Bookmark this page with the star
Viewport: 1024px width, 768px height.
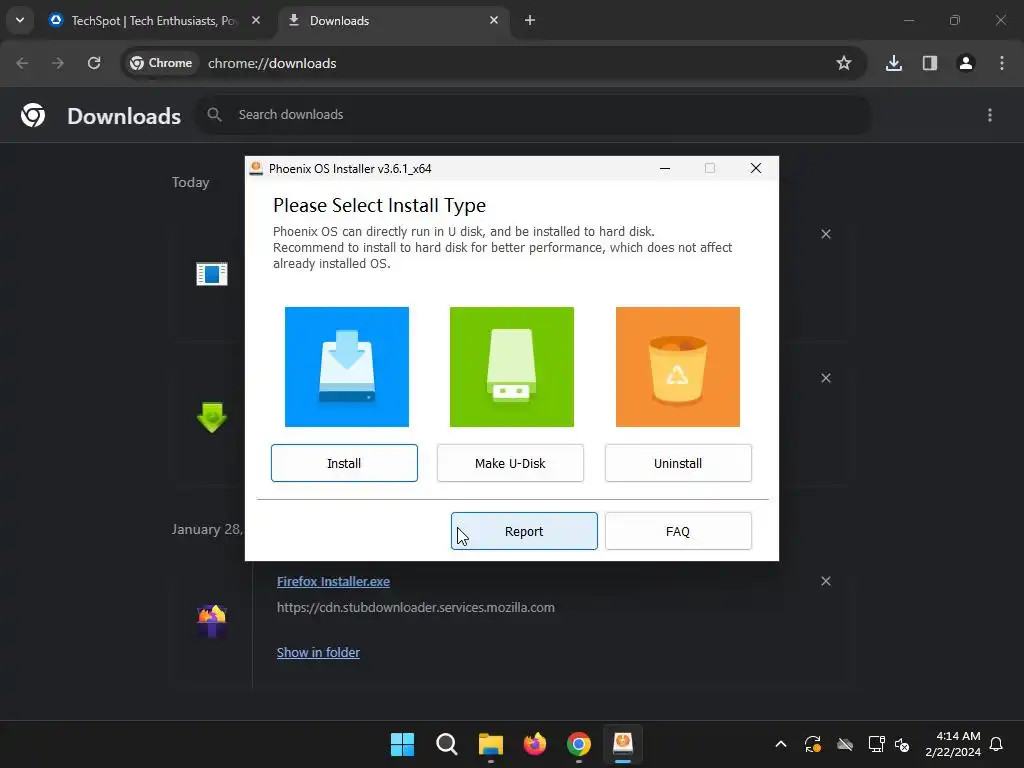pos(844,63)
